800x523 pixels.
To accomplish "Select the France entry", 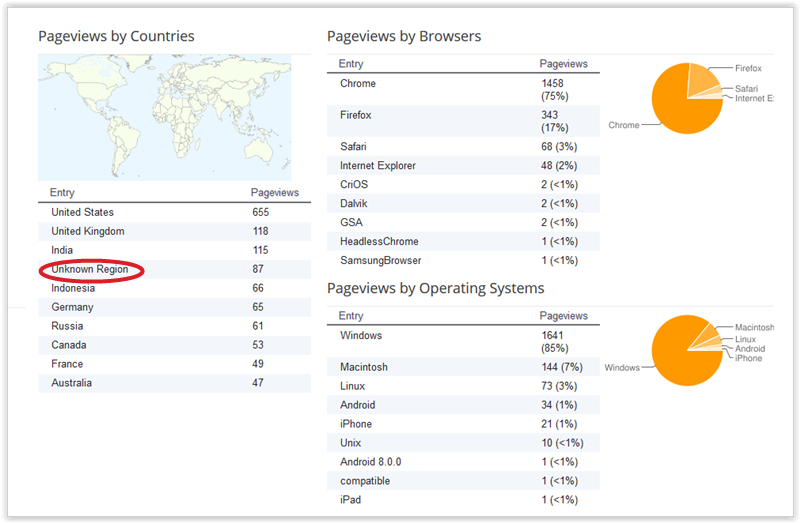I will pos(67,364).
